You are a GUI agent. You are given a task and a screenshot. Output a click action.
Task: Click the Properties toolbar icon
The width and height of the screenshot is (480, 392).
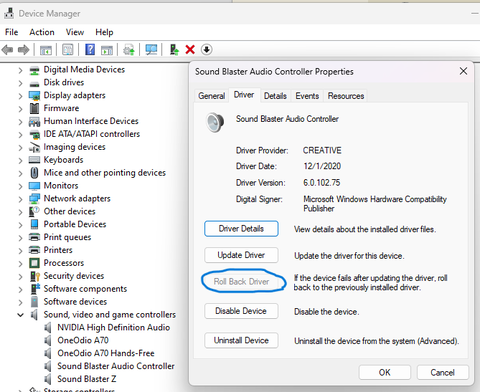[68, 50]
